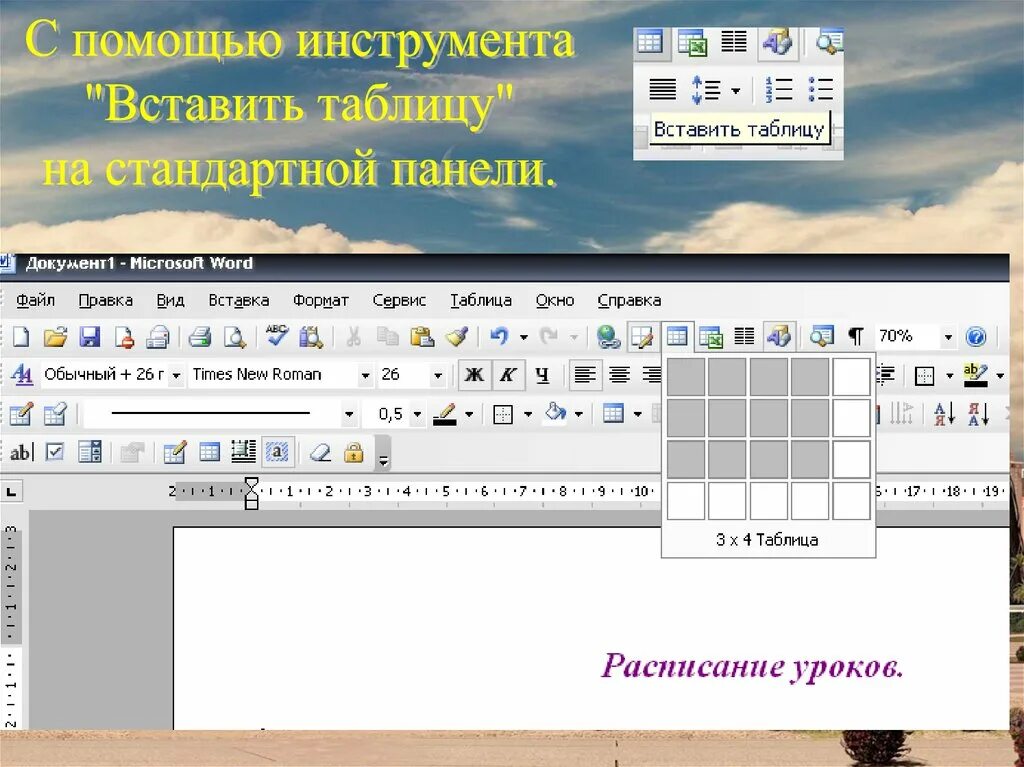
Task: Open the Вставка menu
Action: pos(238,300)
